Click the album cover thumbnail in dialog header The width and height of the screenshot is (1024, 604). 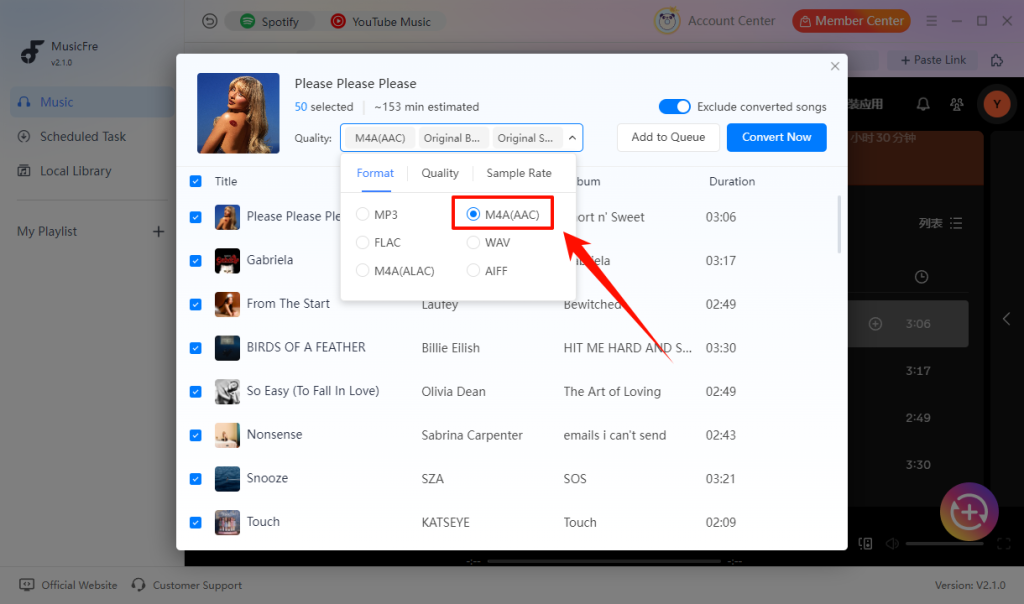point(238,113)
